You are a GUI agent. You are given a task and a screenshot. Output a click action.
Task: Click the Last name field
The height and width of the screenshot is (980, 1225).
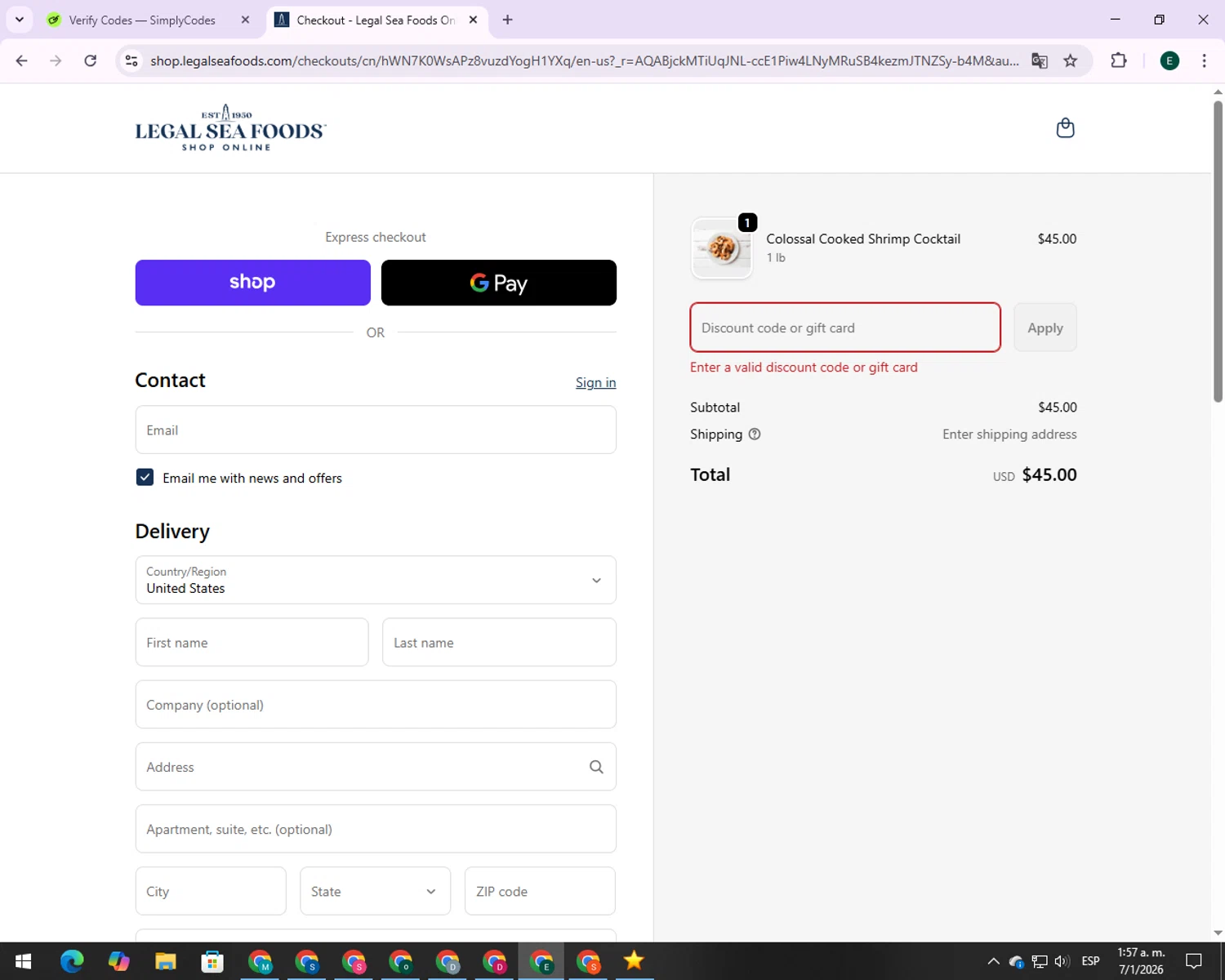click(499, 642)
